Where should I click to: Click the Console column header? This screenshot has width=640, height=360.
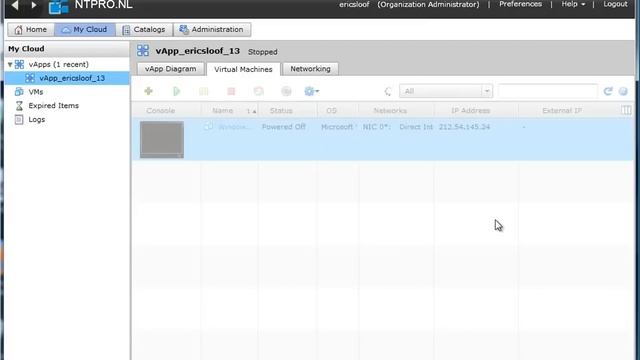pos(160,111)
